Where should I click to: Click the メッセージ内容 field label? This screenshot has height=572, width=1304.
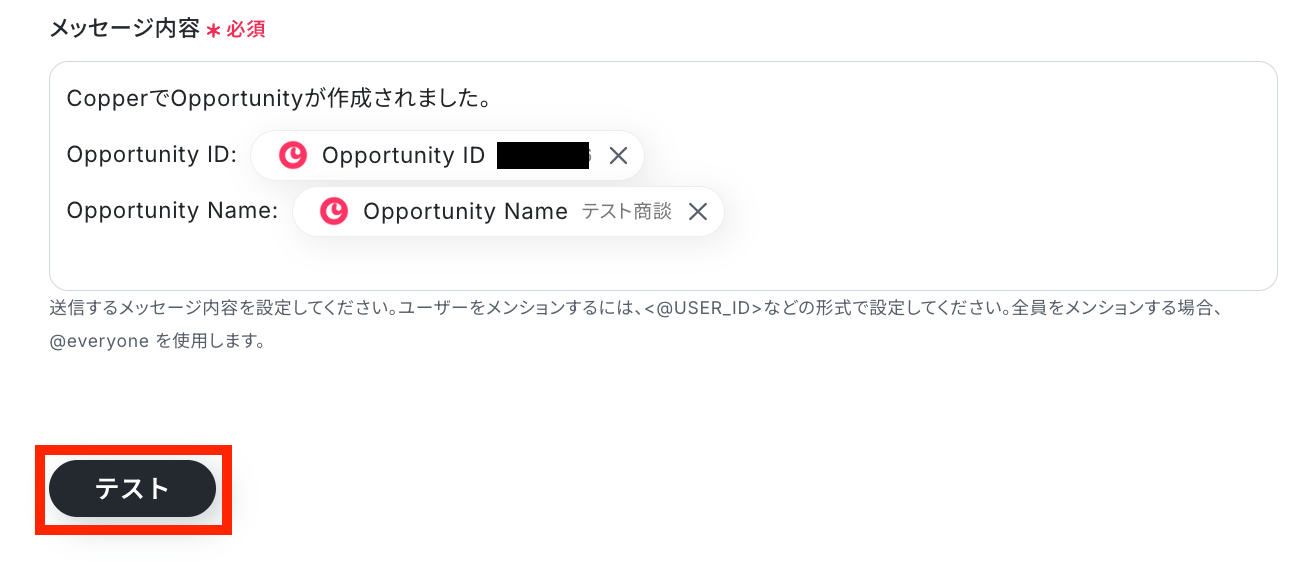(123, 28)
